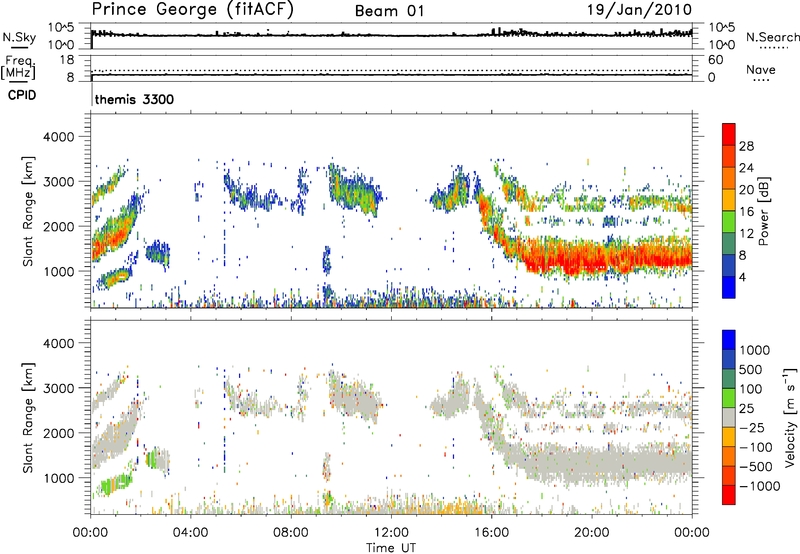The height and width of the screenshot is (554, 800).
Task: Click the '4000' tick on the power panel
Action: point(59,137)
